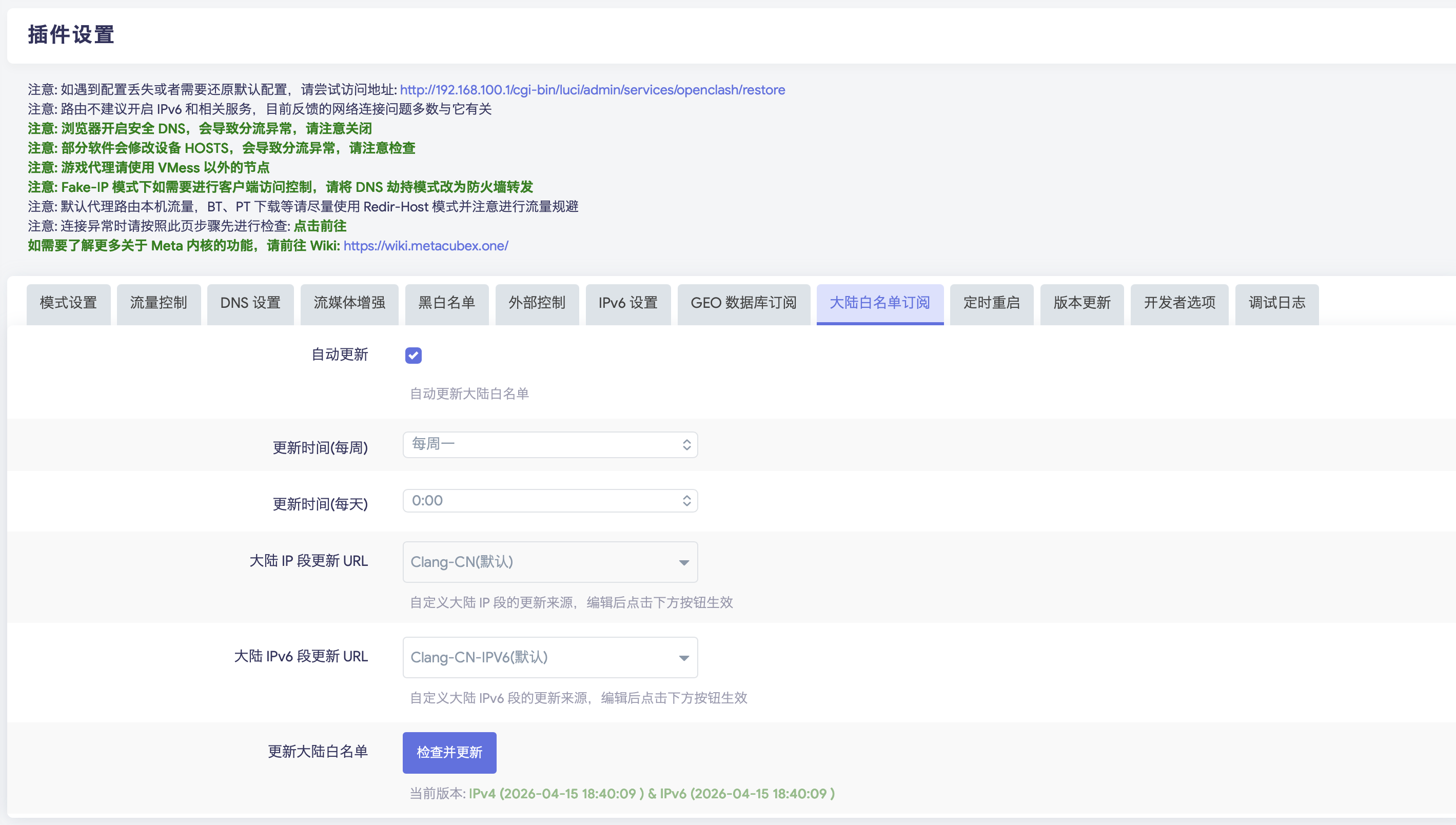Image resolution: width=1456 pixels, height=825 pixels.
Task: Open the weekly update day dropdown showing 每周一
Action: (549, 444)
